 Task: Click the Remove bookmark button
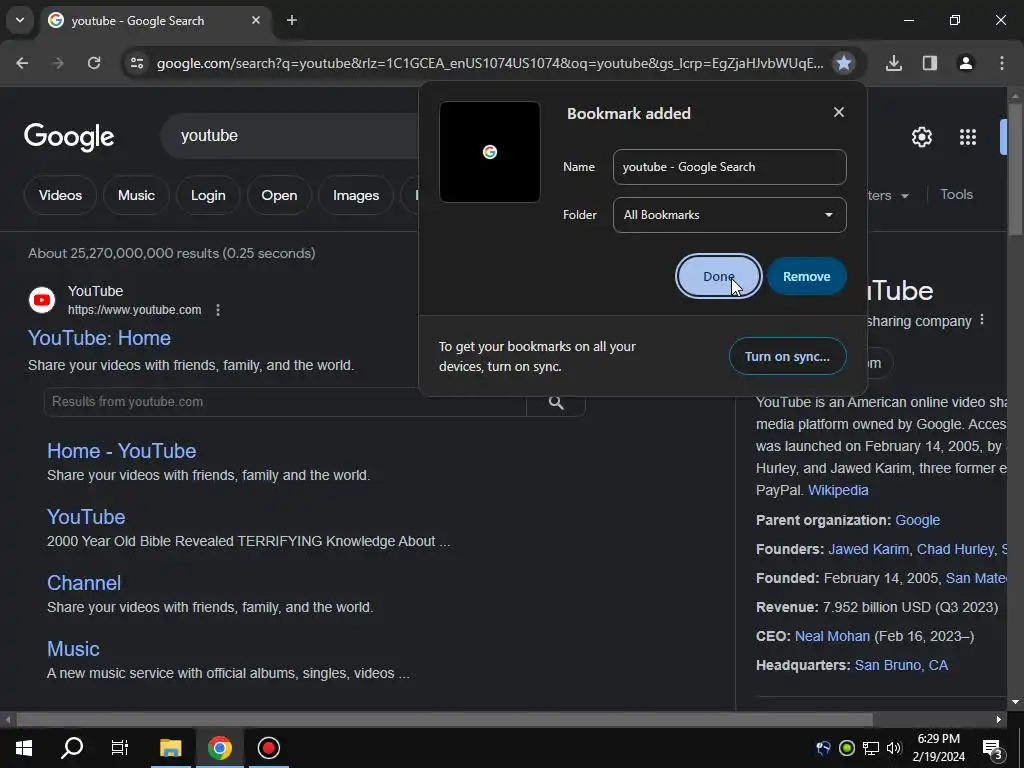click(x=807, y=276)
